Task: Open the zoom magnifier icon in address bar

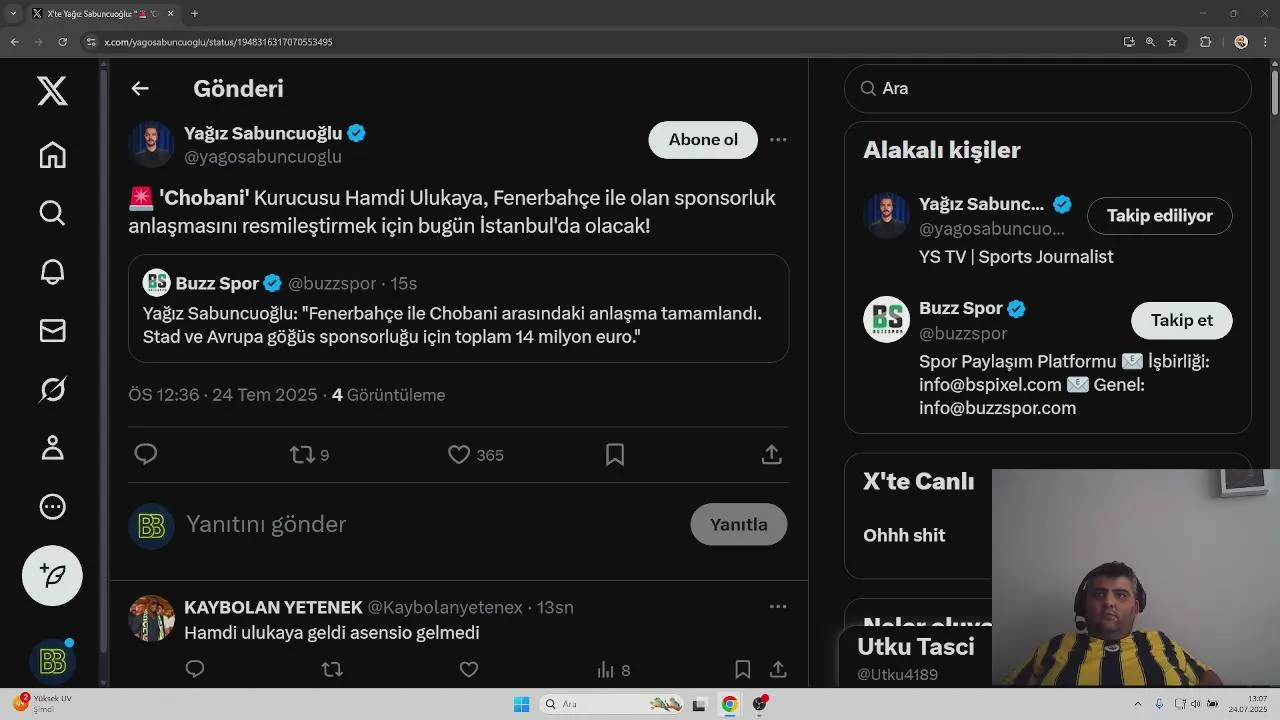Action: pyautogui.click(x=1150, y=42)
